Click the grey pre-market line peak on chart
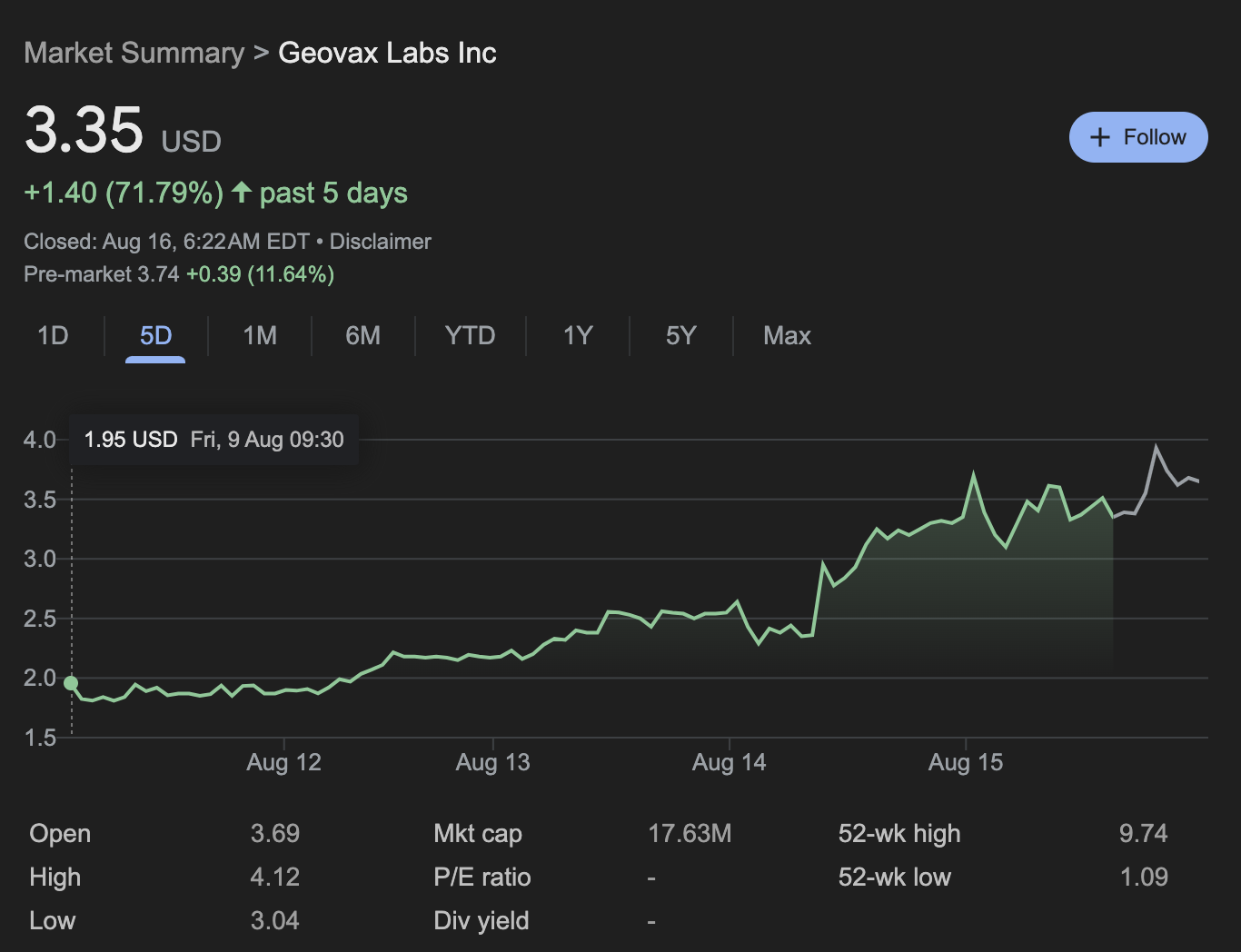The width and height of the screenshot is (1241, 952). (1156, 447)
